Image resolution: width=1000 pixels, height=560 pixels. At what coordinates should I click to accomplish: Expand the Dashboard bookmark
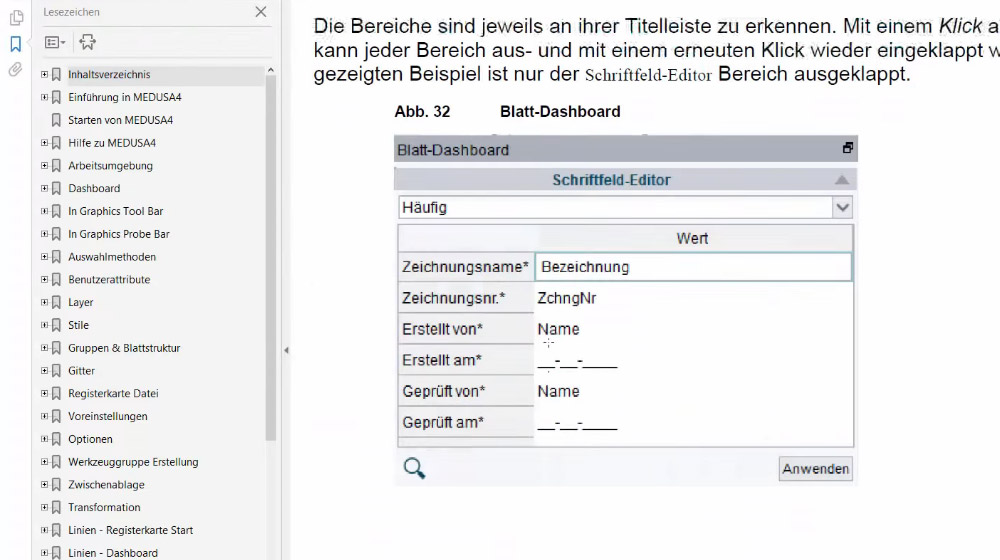pyautogui.click(x=44, y=188)
